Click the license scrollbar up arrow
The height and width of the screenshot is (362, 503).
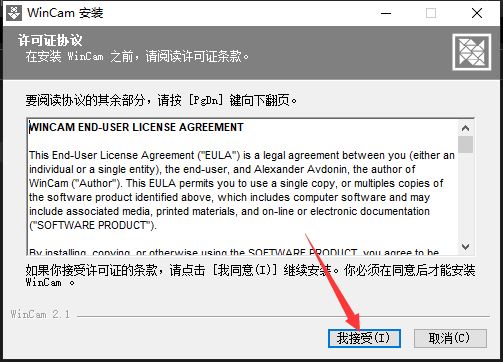(465, 128)
